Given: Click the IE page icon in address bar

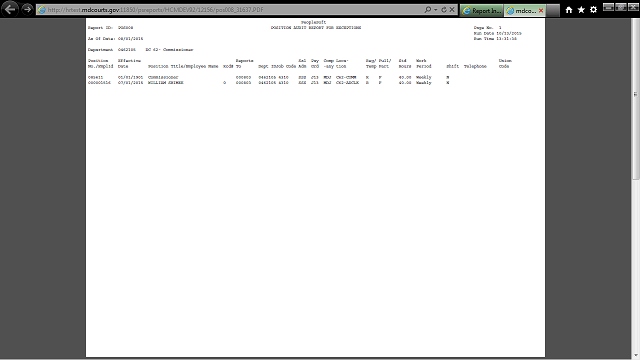Looking at the screenshot, I should click(x=42, y=9).
